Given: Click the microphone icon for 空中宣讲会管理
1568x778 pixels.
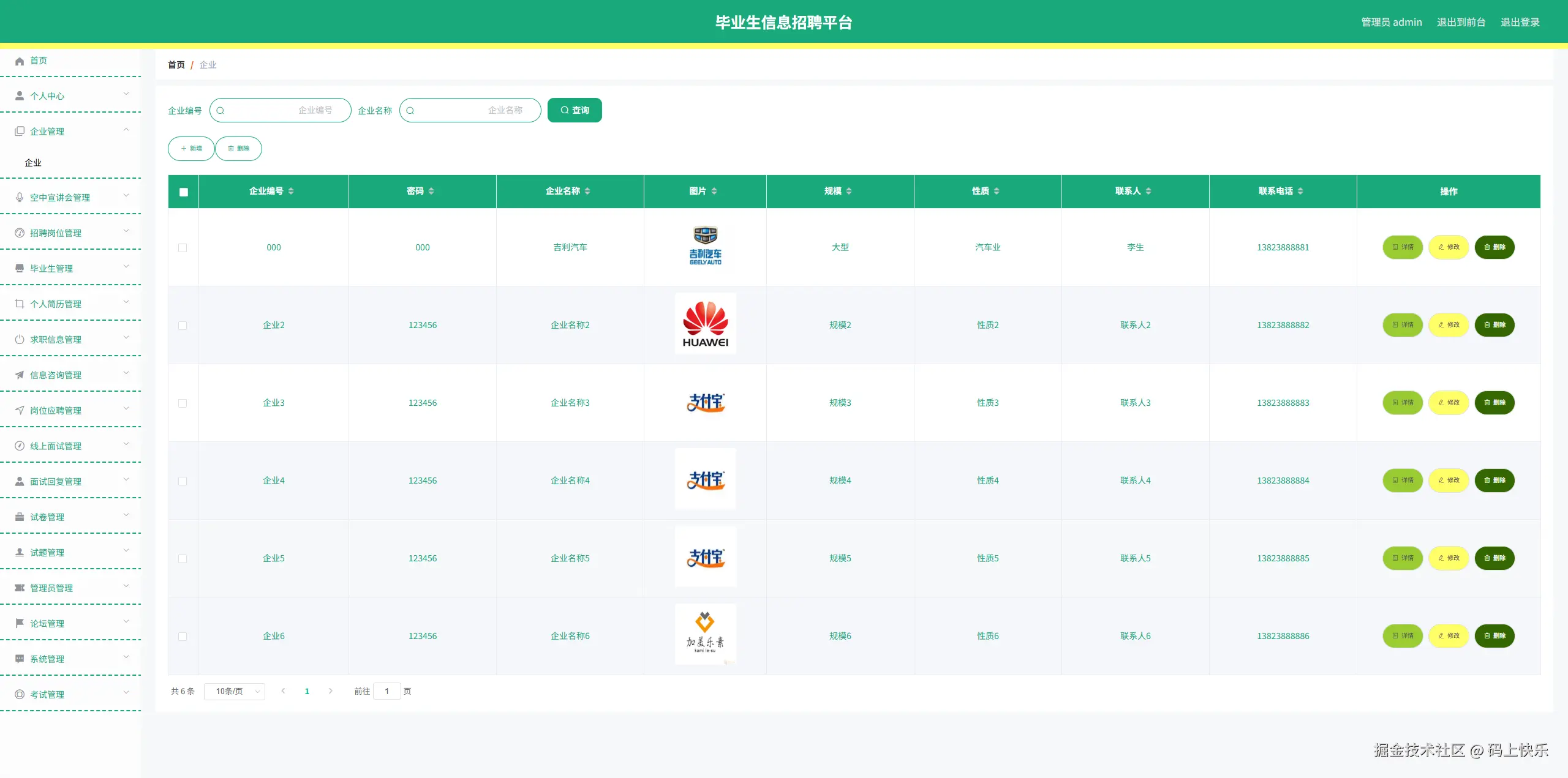Looking at the screenshot, I should (x=20, y=197).
